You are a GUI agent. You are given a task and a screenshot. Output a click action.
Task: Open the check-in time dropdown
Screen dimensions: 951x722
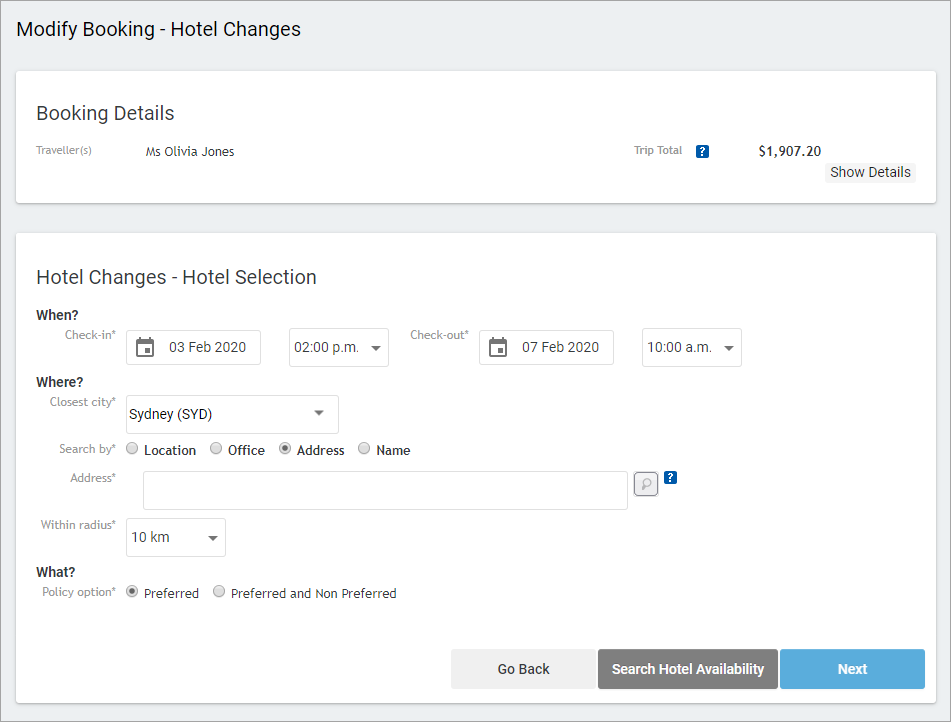(x=338, y=347)
